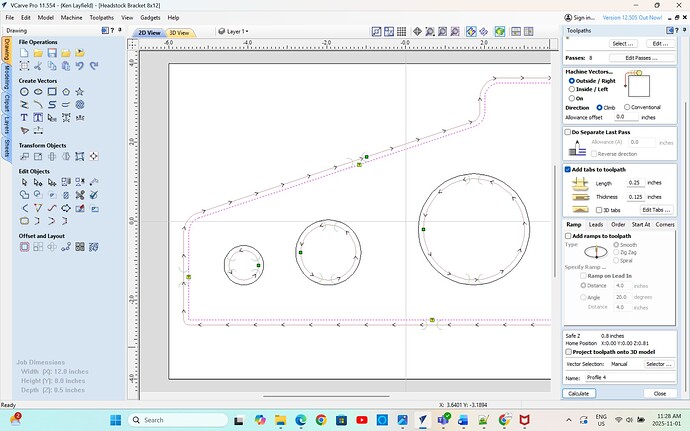The width and height of the screenshot is (690, 431).
Task: Select the Draw Polyline tool
Action: click(x=24, y=105)
